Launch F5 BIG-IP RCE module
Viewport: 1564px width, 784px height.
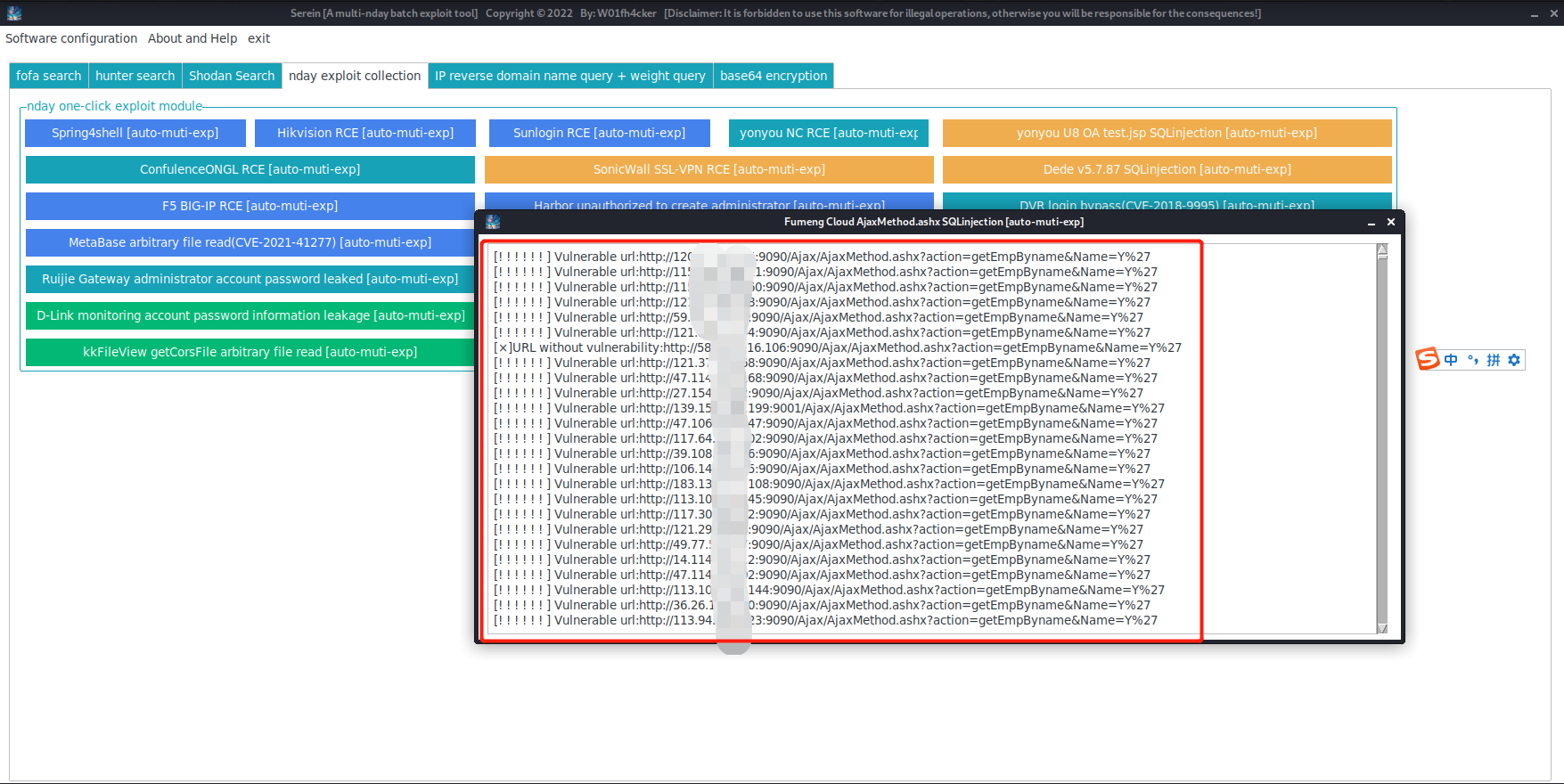tap(250, 206)
